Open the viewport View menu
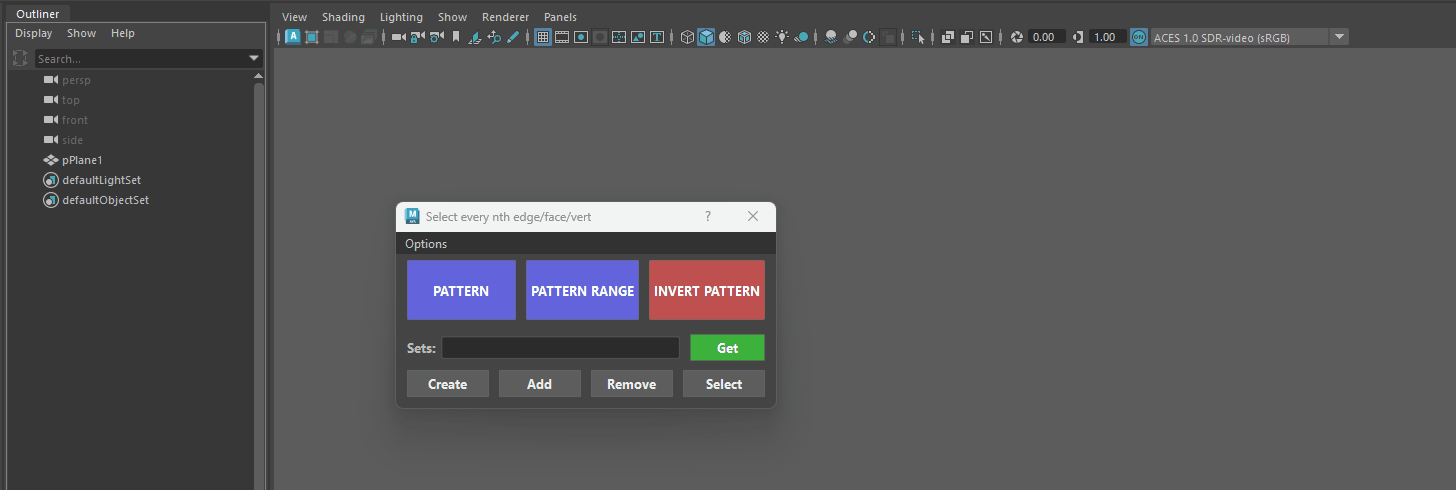The image size is (1456, 490). point(294,17)
